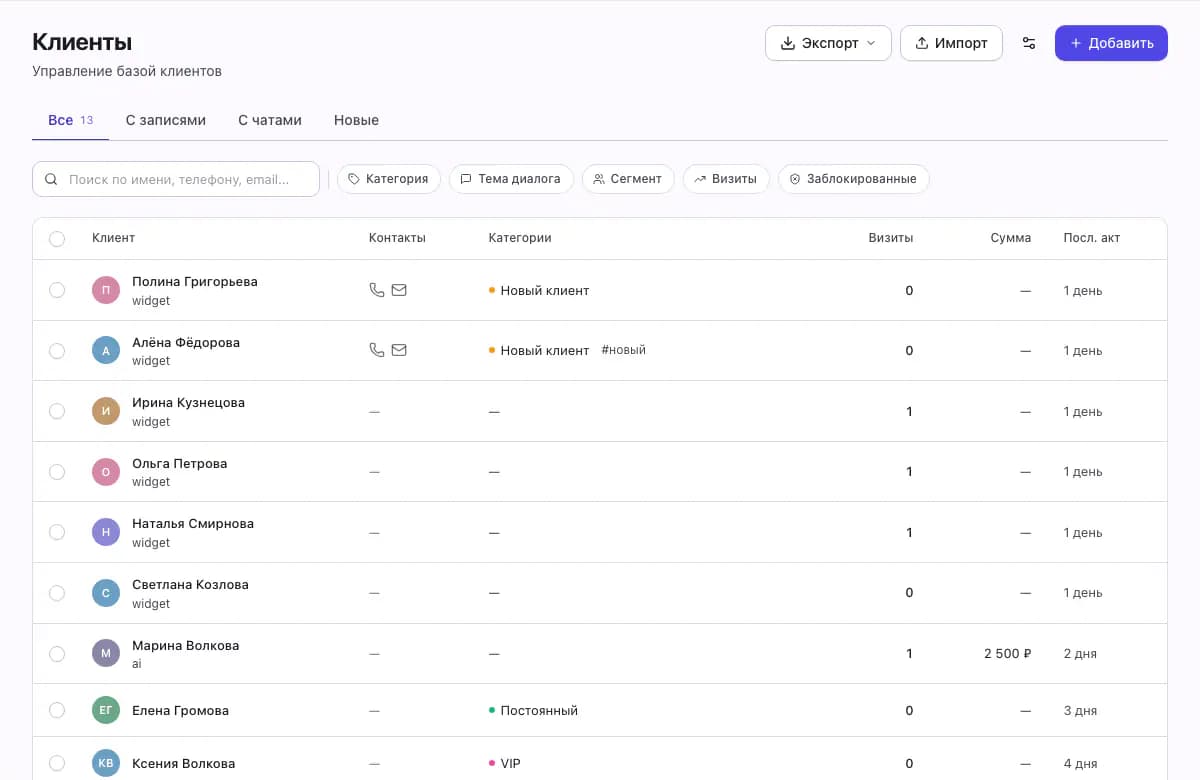Click avatar of Светлана Козлова
1200x780 pixels.
pos(106,593)
